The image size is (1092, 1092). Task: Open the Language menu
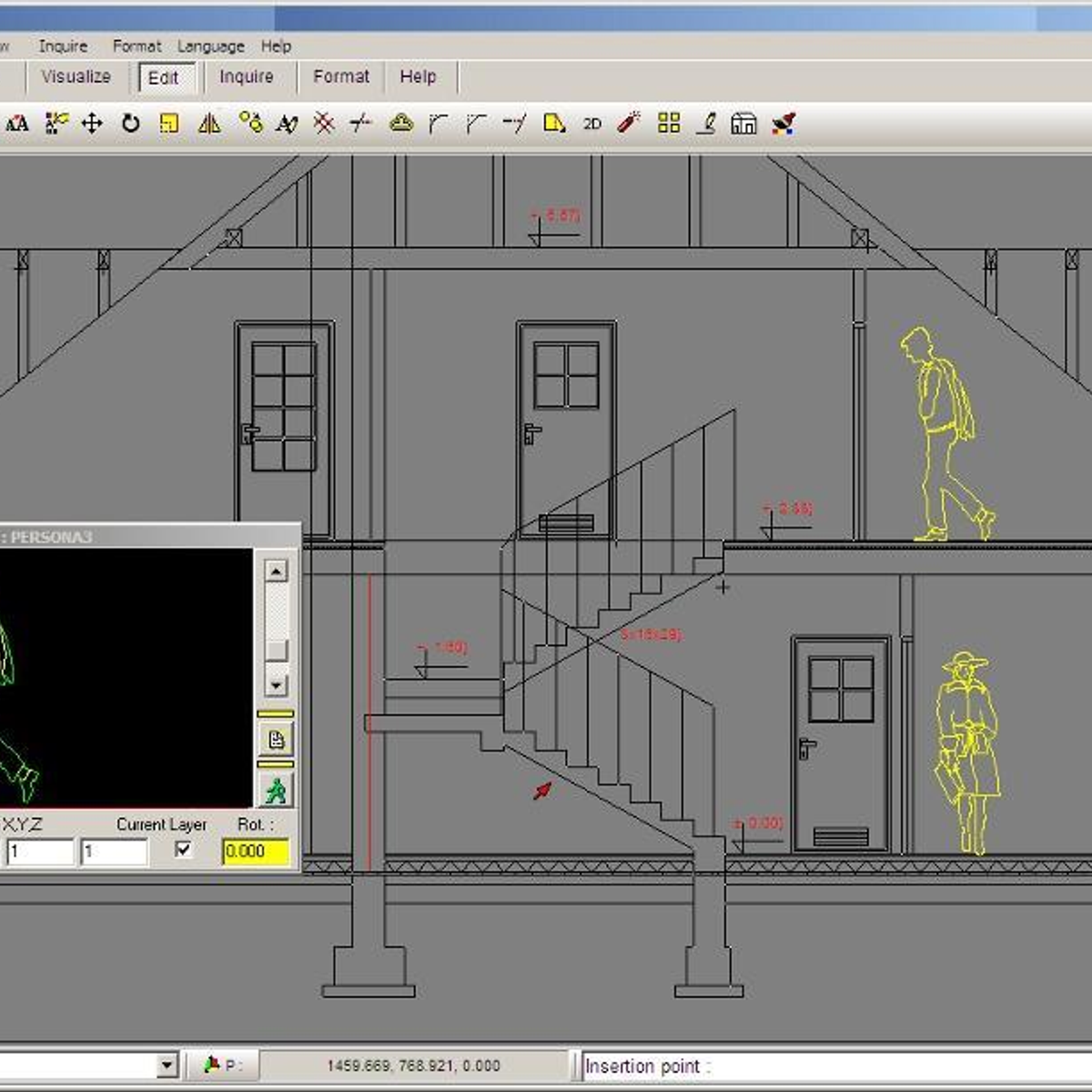coord(210,46)
